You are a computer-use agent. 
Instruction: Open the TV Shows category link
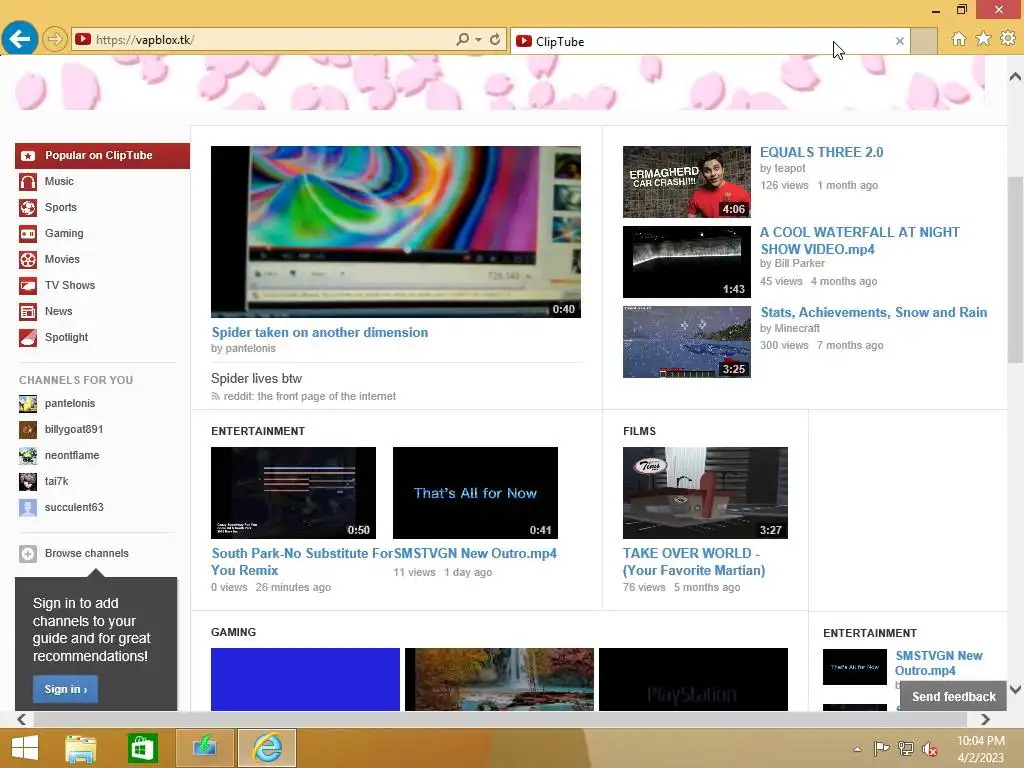(x=70, y=285)
